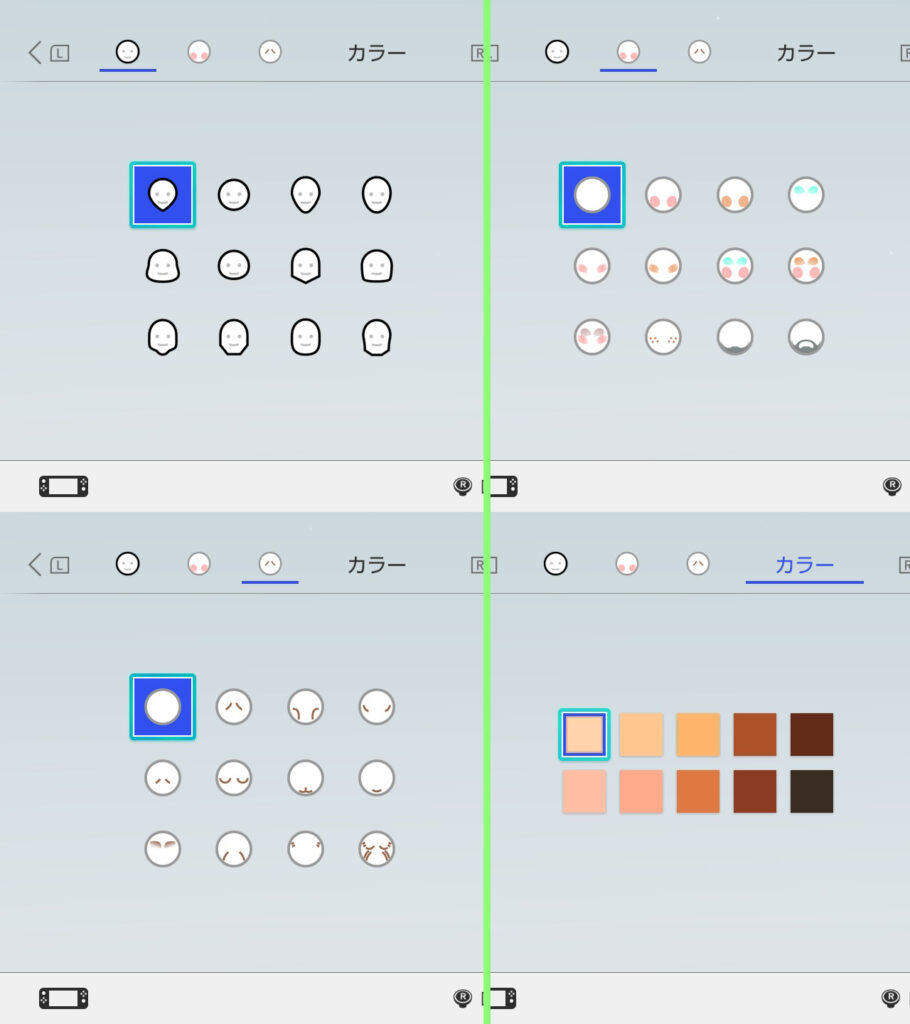Pick the brown feathered brow-like wrinkle option
Image resolution: width=910 pixels, height=1024 pixels.
tap(163, 849)
